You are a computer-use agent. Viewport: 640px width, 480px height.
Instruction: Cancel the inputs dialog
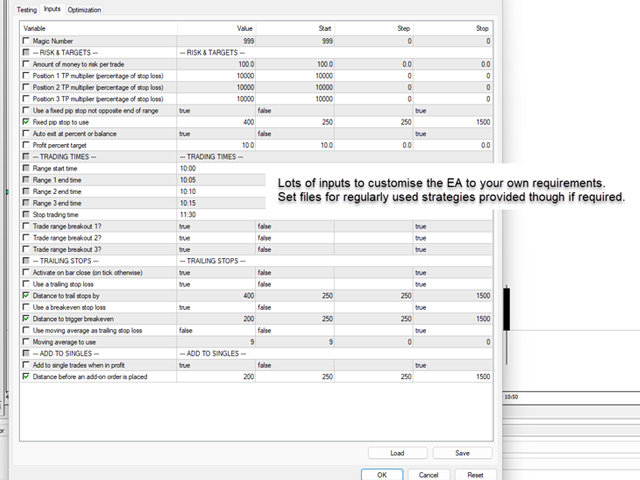coord(428,475)
